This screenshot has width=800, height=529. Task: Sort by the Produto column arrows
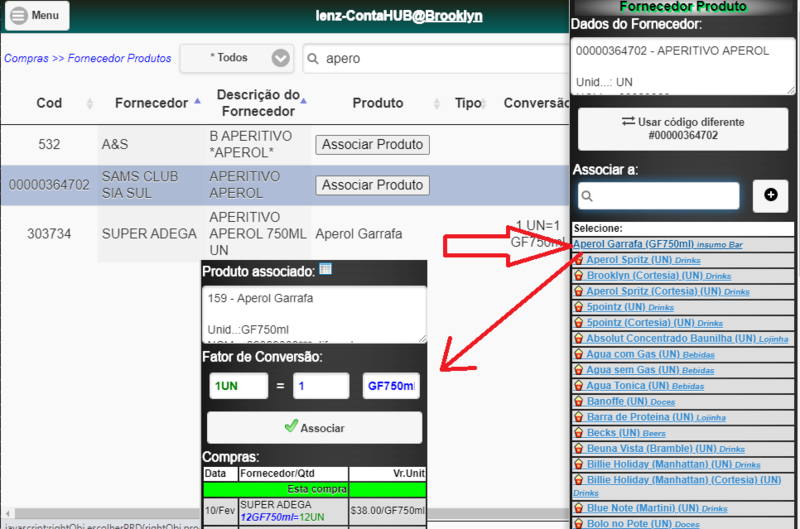(437, 104)
